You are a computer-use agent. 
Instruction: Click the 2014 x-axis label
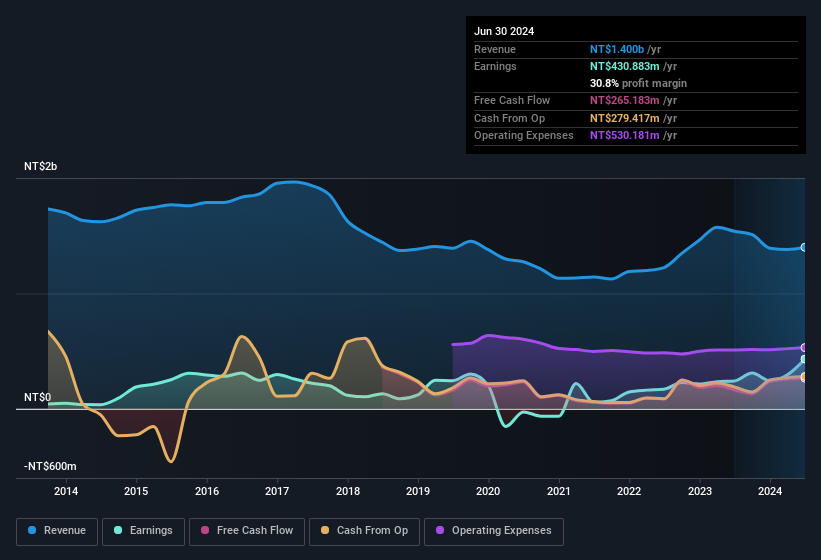[x=66, y=491]
